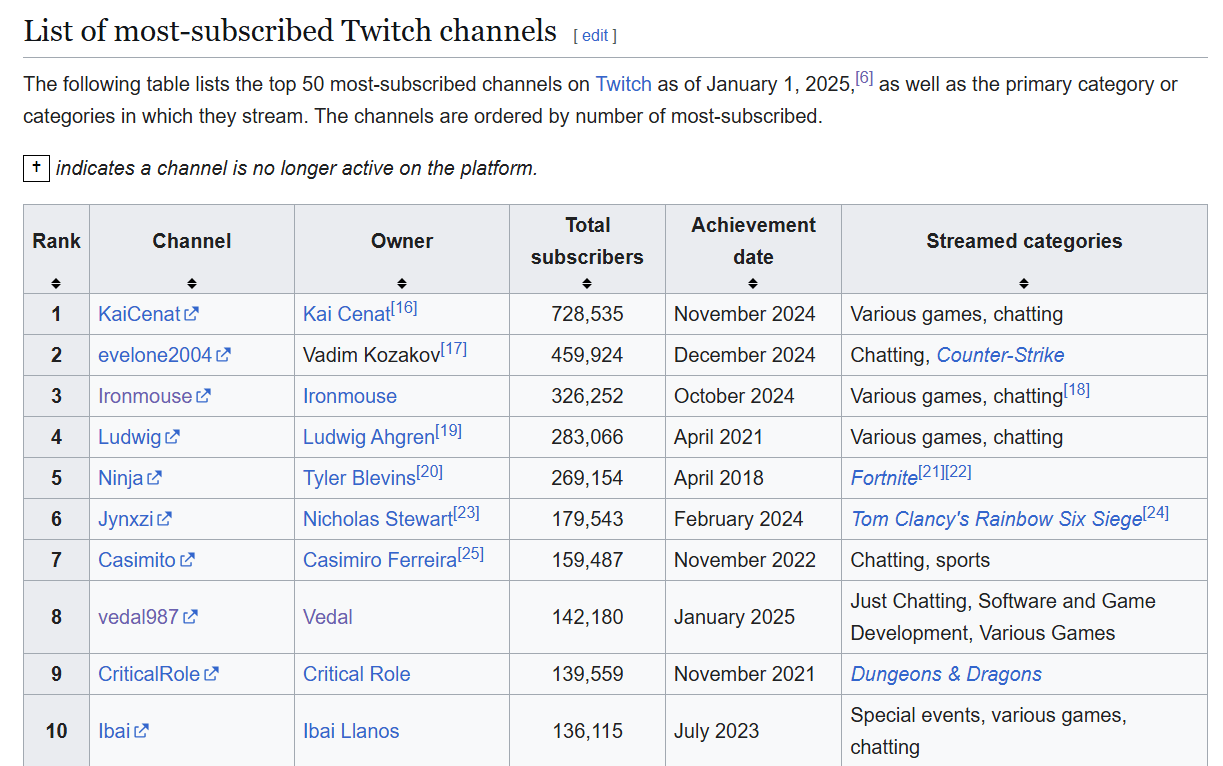Sort by Total subscribers column arrows

click(x=587, y=283)
